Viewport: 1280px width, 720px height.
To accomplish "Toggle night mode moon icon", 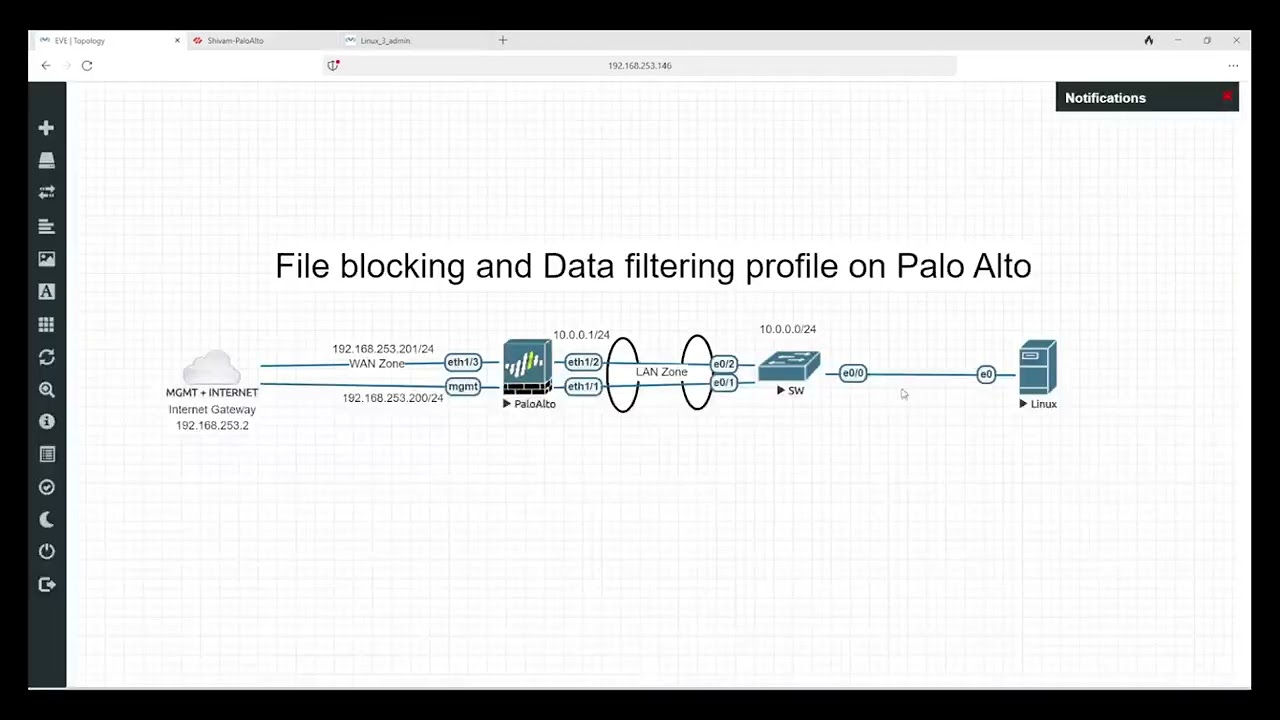I will pos(46,520).
